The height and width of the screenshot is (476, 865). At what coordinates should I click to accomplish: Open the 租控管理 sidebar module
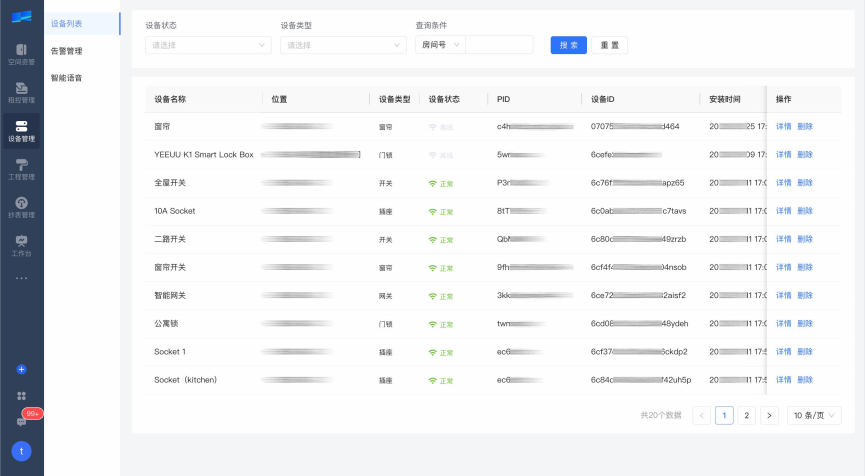(x=22, y=93)
